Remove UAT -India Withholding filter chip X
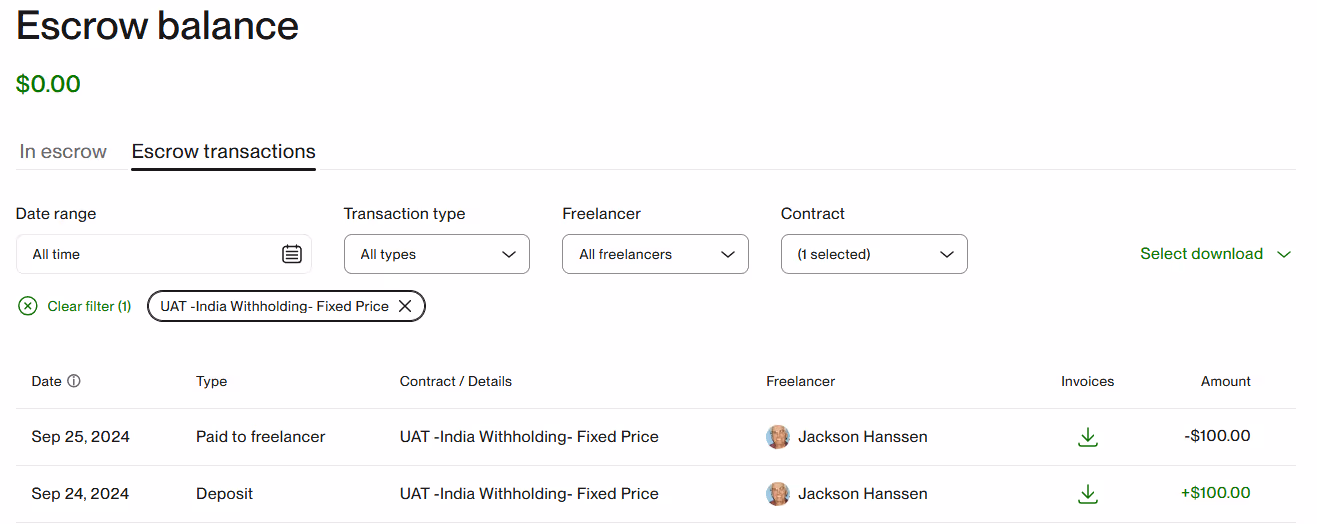Screen dimensions: 1317x524 (405, 306)
